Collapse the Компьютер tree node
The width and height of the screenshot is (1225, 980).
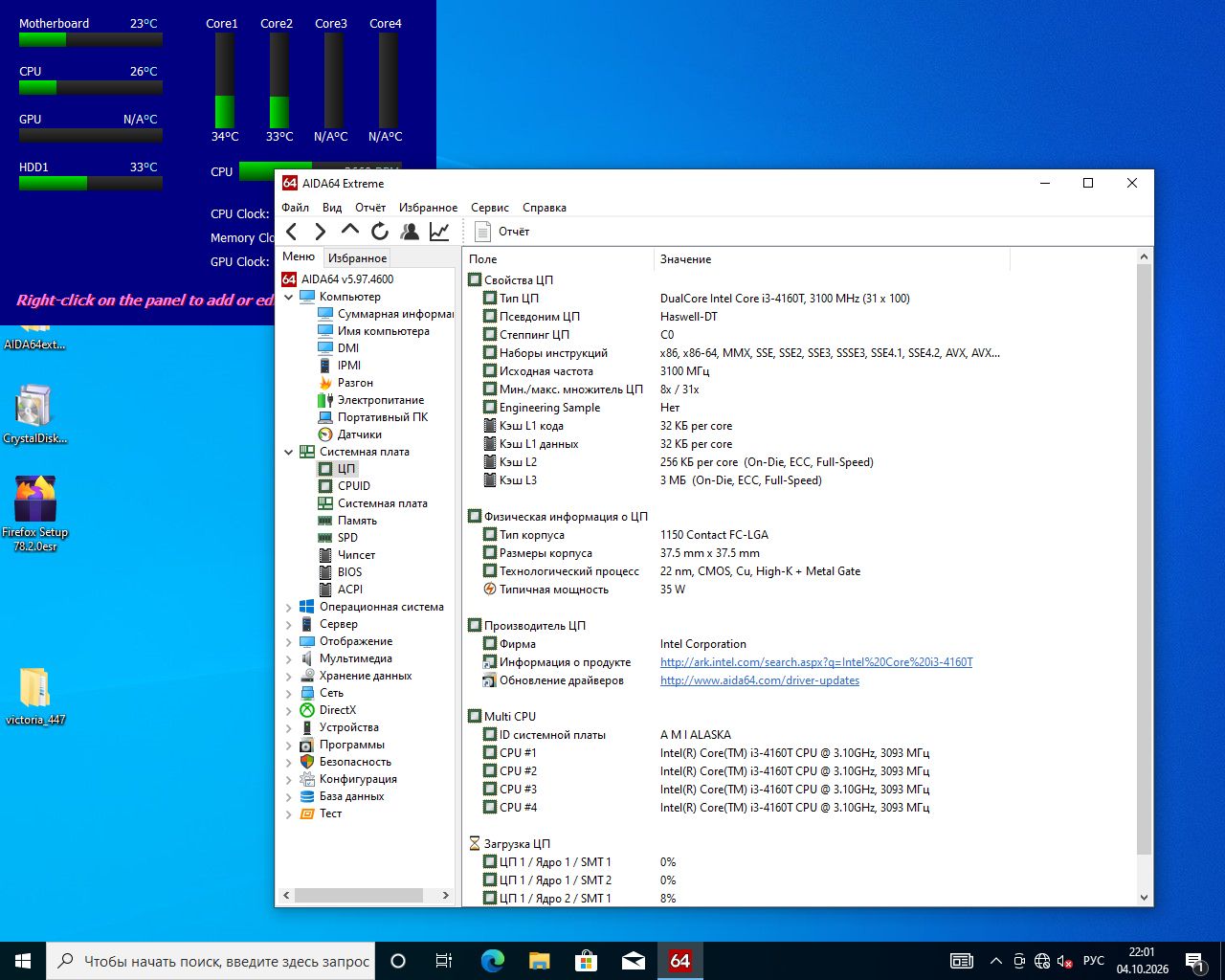289,297
